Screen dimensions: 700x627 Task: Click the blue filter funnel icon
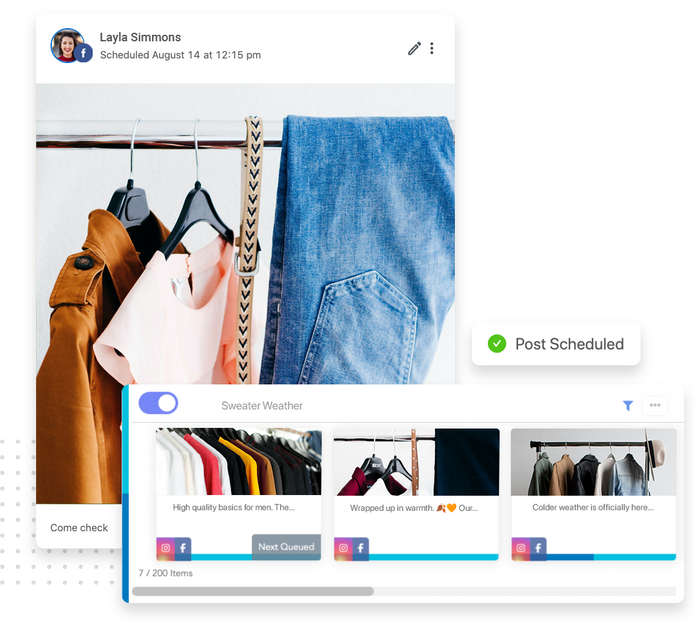coord(628,406)
